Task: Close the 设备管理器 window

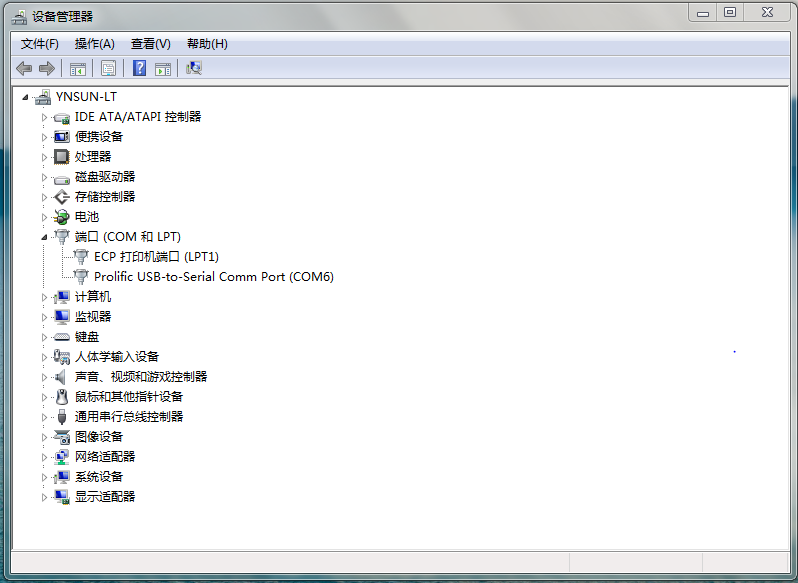Action: [x=767, y=12]
